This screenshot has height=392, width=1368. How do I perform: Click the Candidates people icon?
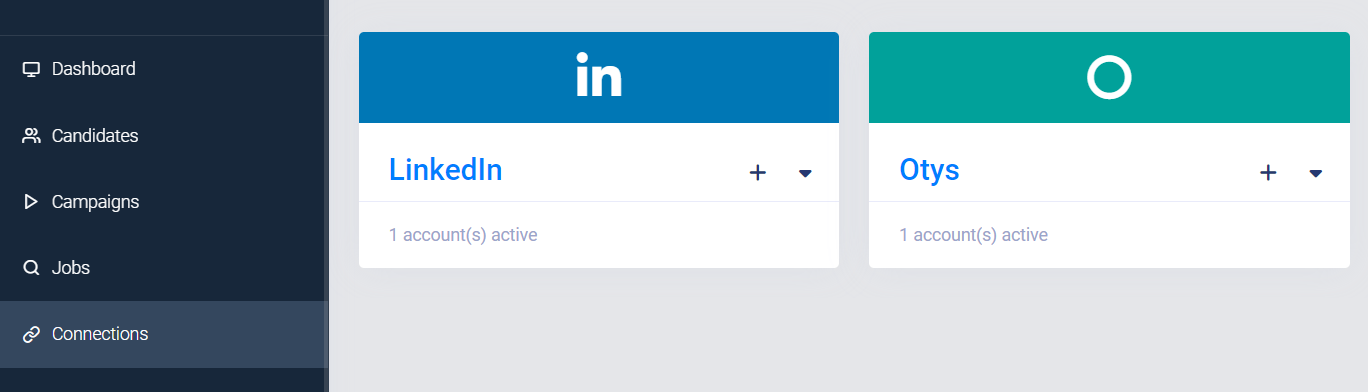[31, 135]
